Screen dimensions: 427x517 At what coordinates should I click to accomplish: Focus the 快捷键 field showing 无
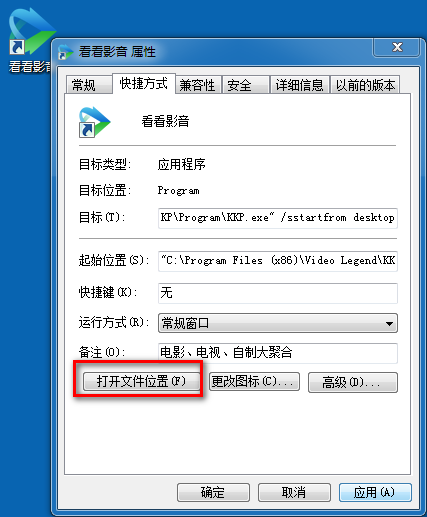(x=278, y=293)
